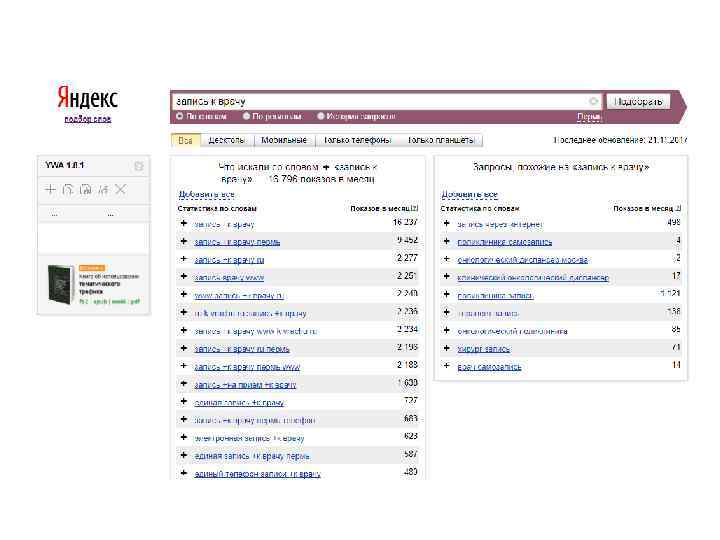The width and height of the screenshot is (720, 540).
Task: Select the 'По словам' radio button
Action: [180, 117]
